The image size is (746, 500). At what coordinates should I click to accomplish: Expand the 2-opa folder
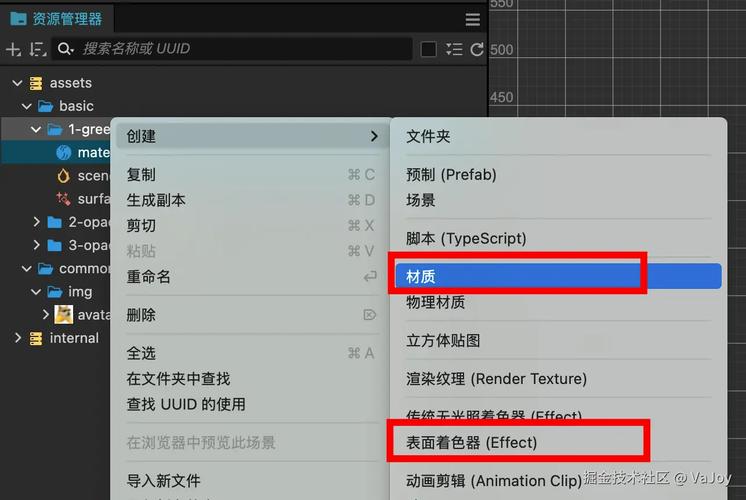pyautogui.click(x=37, y=222)
